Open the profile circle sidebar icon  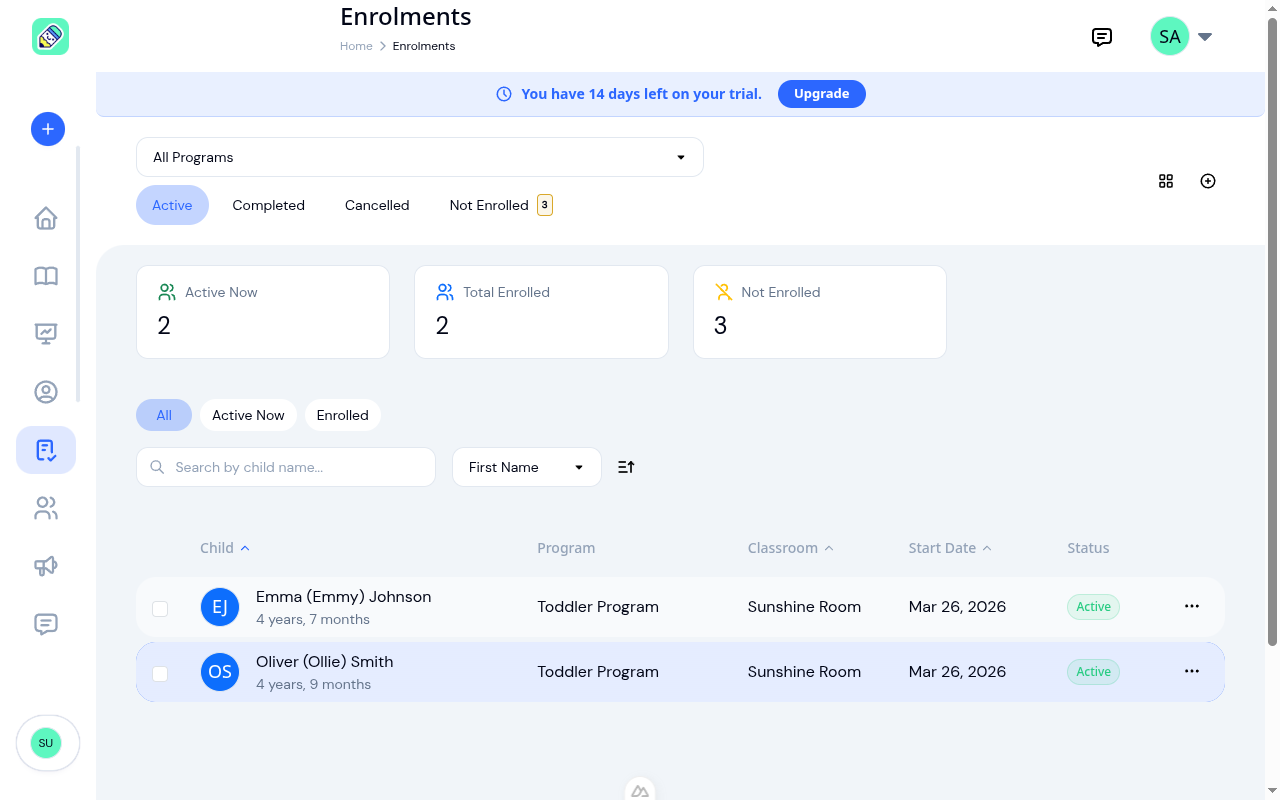pyautogui.click(x=46, y=392)
